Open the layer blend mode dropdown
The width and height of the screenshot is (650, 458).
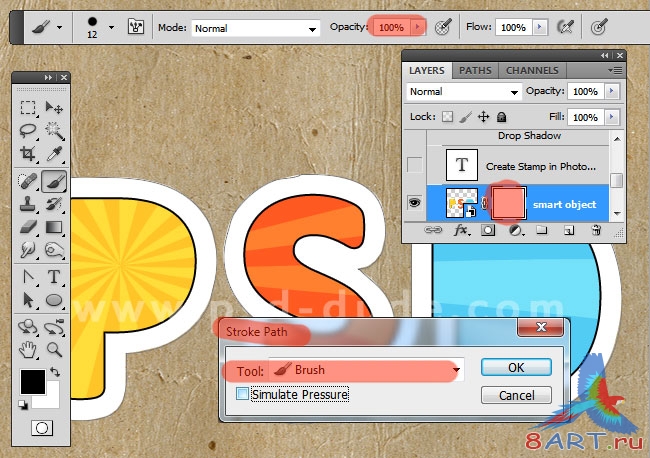464,92
